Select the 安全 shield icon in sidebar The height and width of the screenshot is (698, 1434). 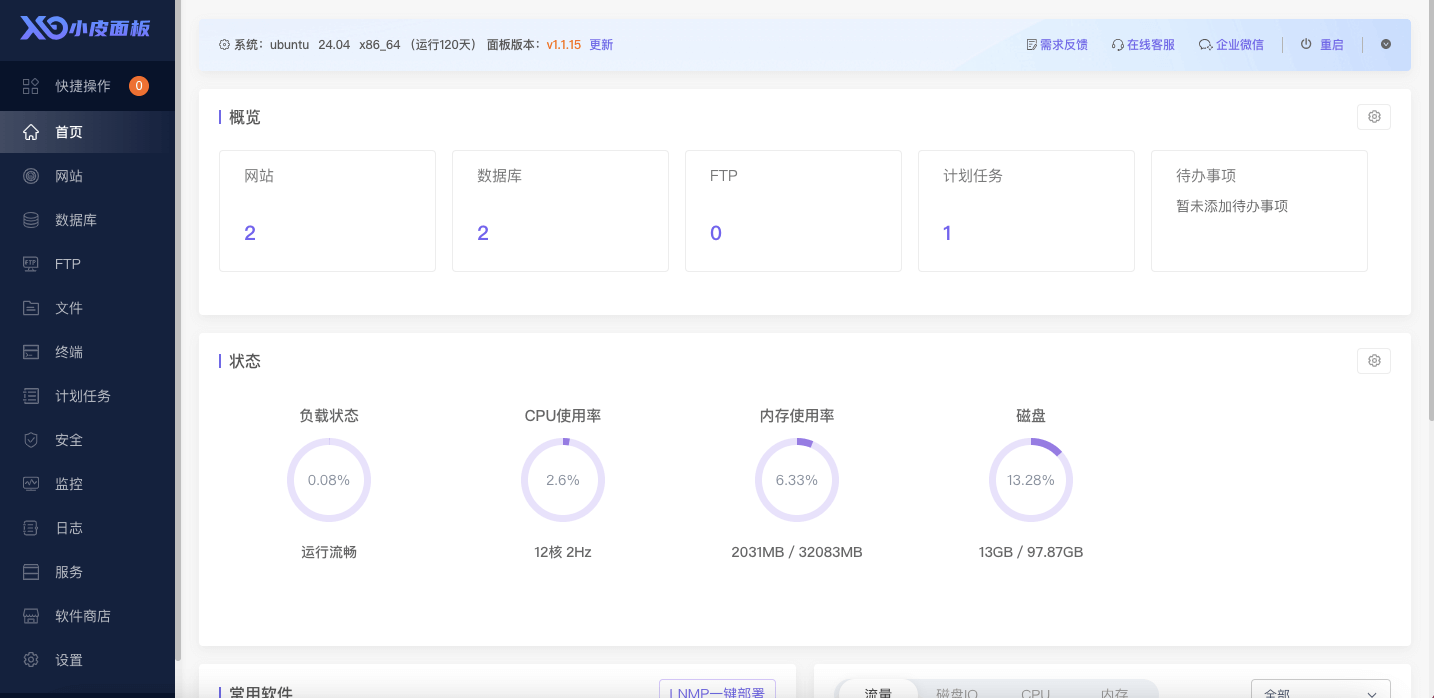pyautogui.click(x=31, y=440)
